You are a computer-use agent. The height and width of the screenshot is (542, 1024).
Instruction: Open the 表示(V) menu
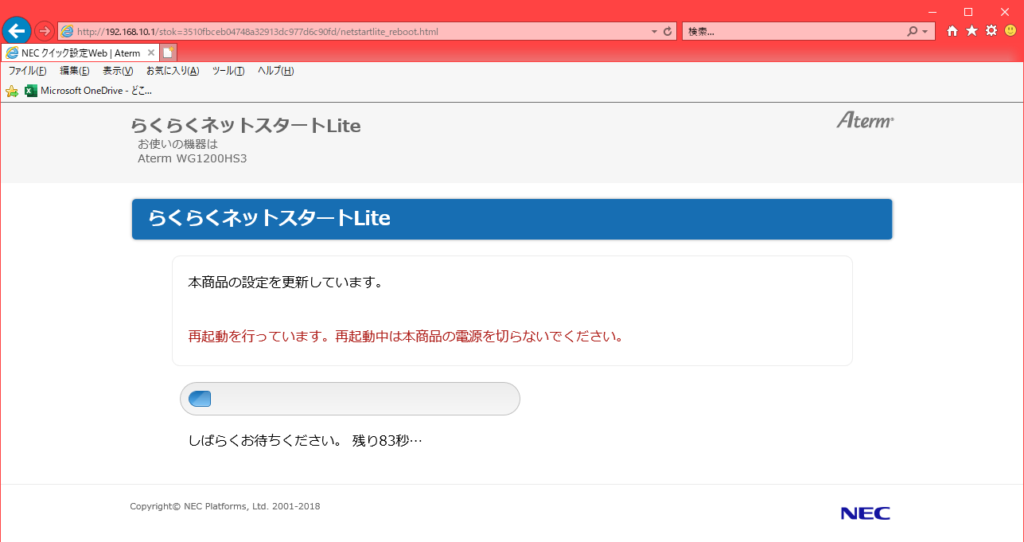coord(118,71)
